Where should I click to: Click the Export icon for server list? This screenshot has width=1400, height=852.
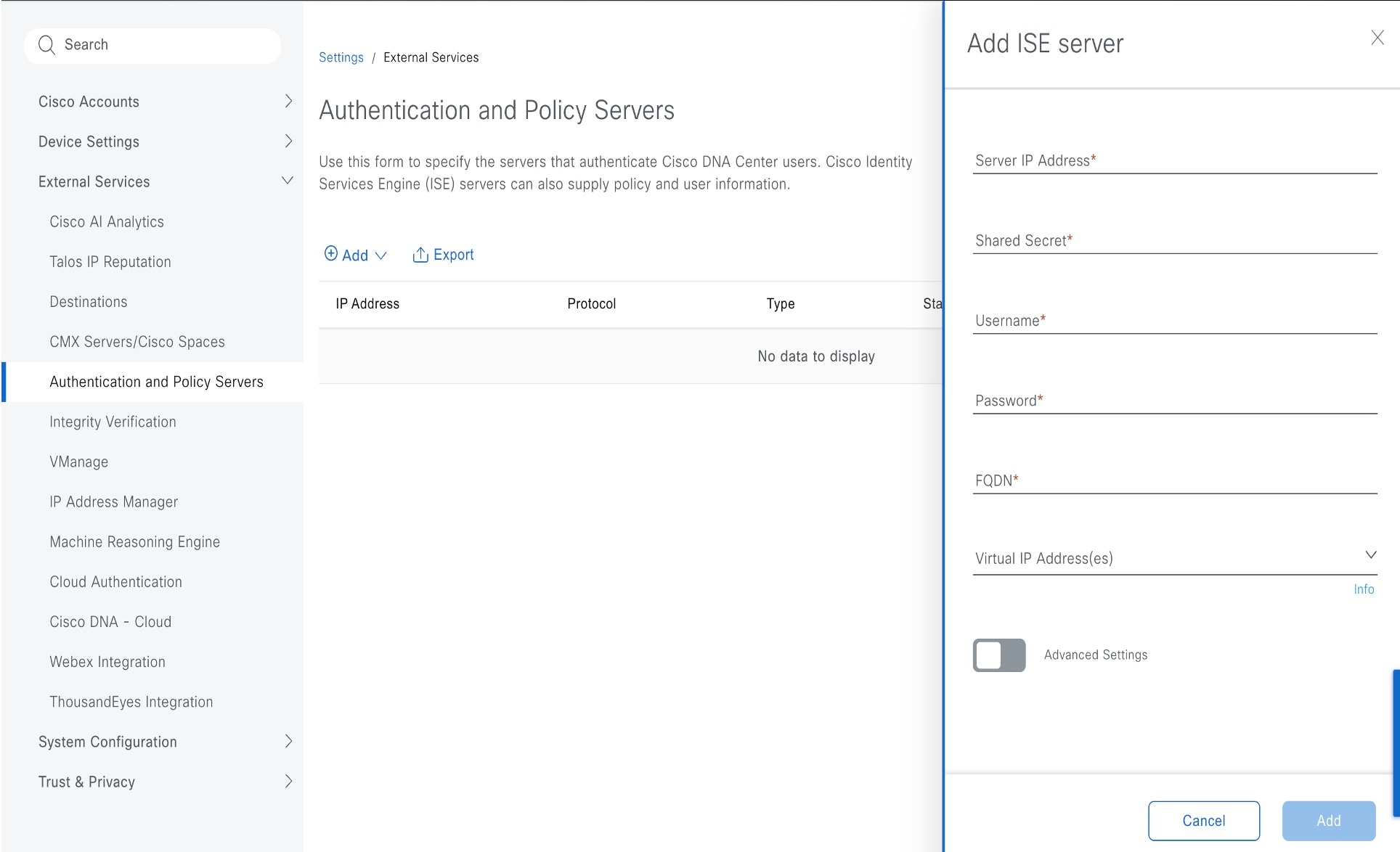420,254
